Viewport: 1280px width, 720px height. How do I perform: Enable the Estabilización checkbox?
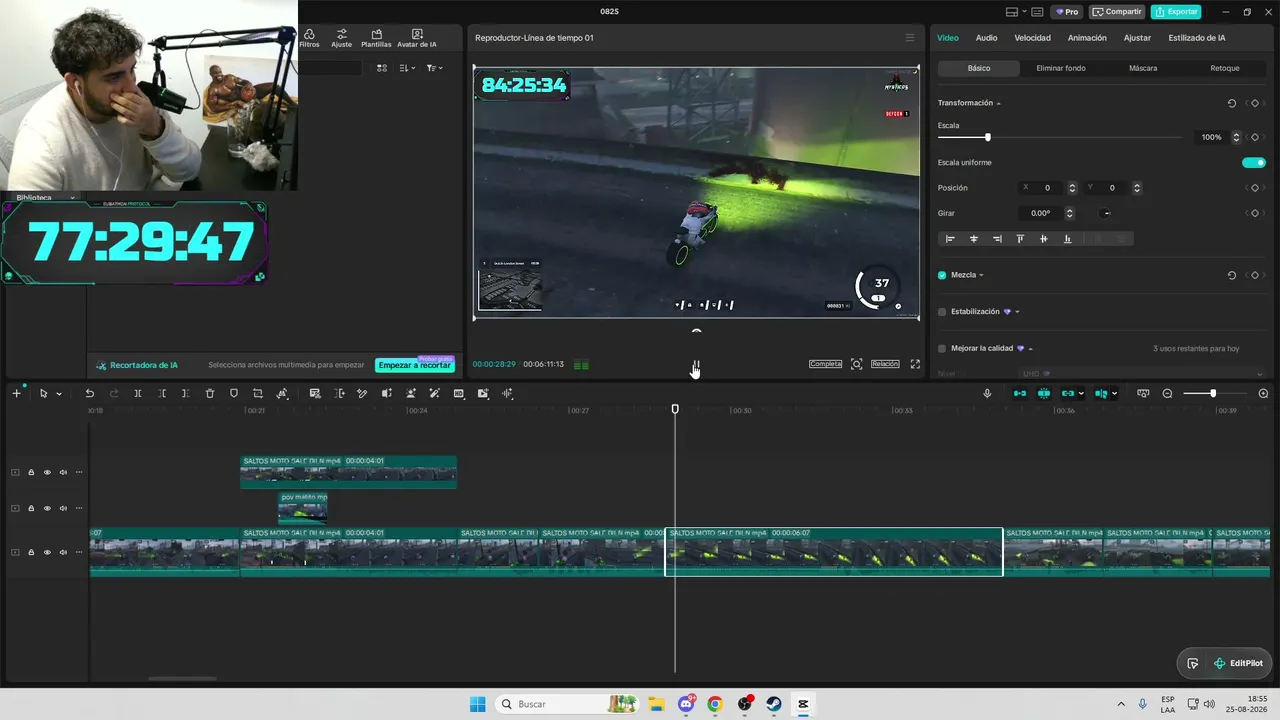942,312
